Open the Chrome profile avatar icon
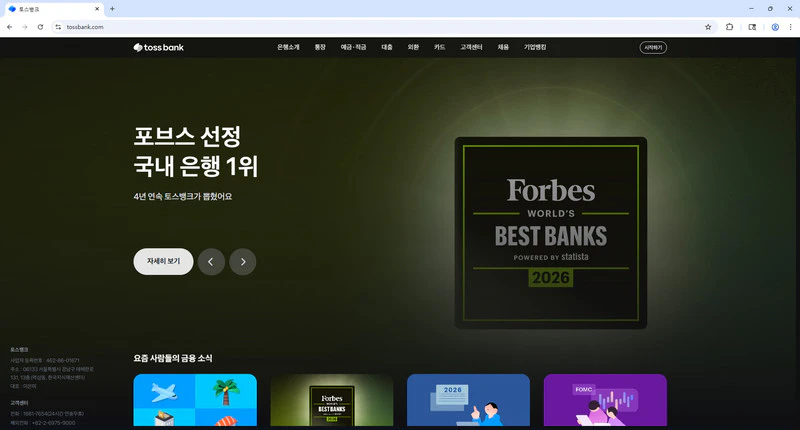This screenshot has width=800, height=430. 775,27
